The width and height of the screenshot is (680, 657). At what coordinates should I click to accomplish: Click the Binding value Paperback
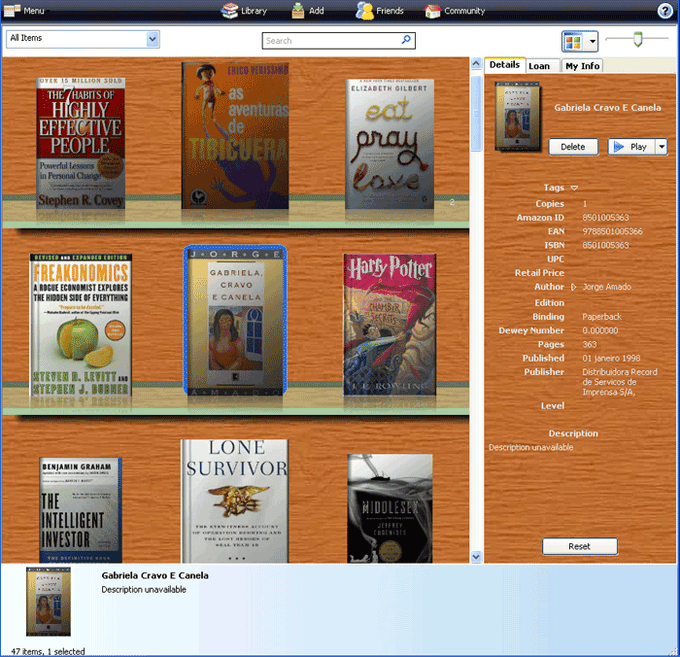point(602,317)
